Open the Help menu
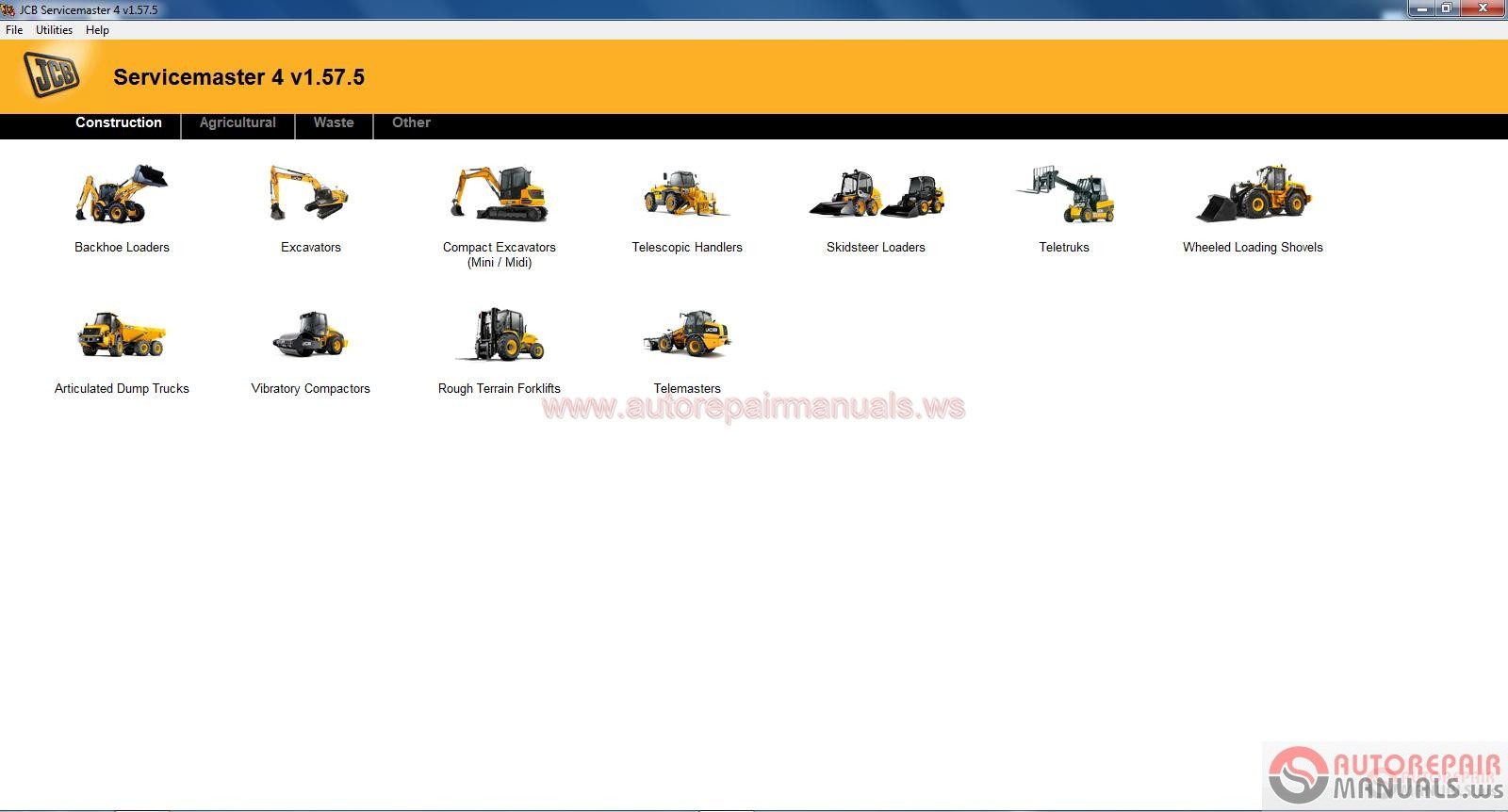 97,30
